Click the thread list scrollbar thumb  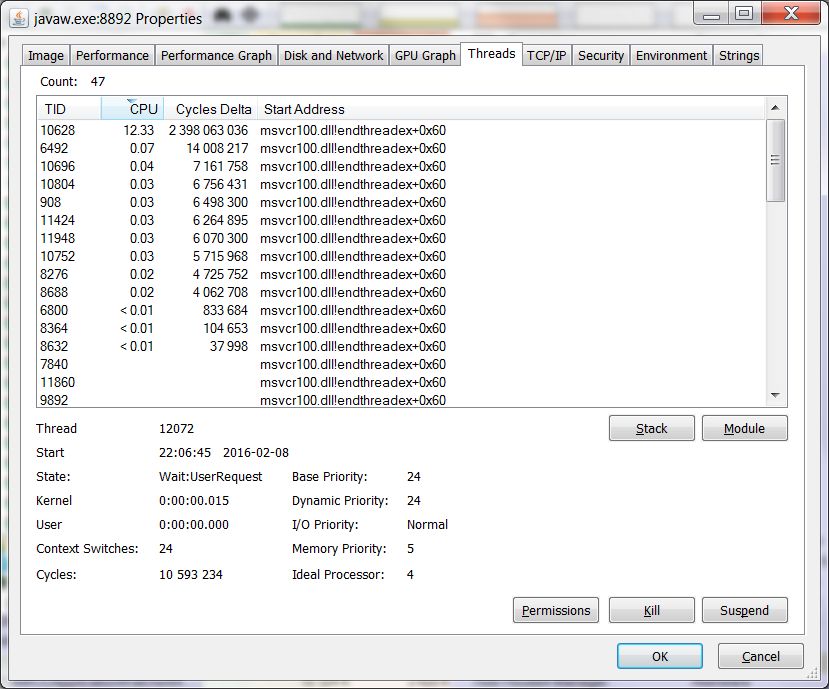point(775,160)
